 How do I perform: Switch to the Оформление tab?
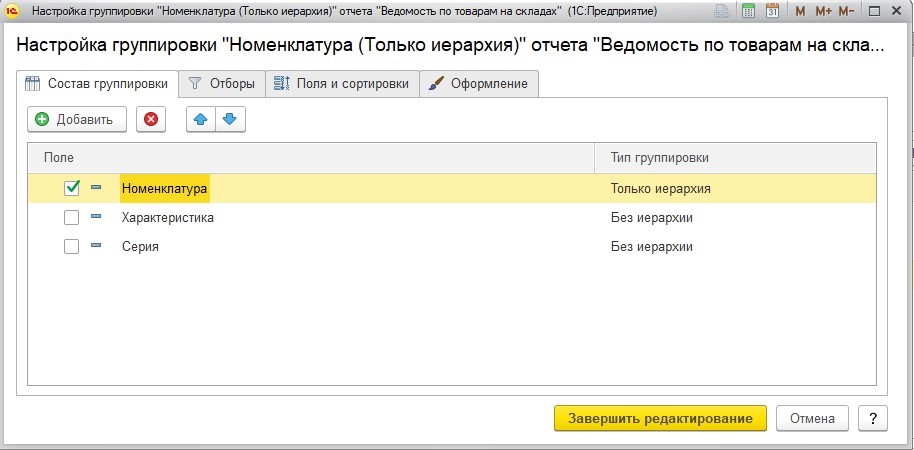point(479,84)
